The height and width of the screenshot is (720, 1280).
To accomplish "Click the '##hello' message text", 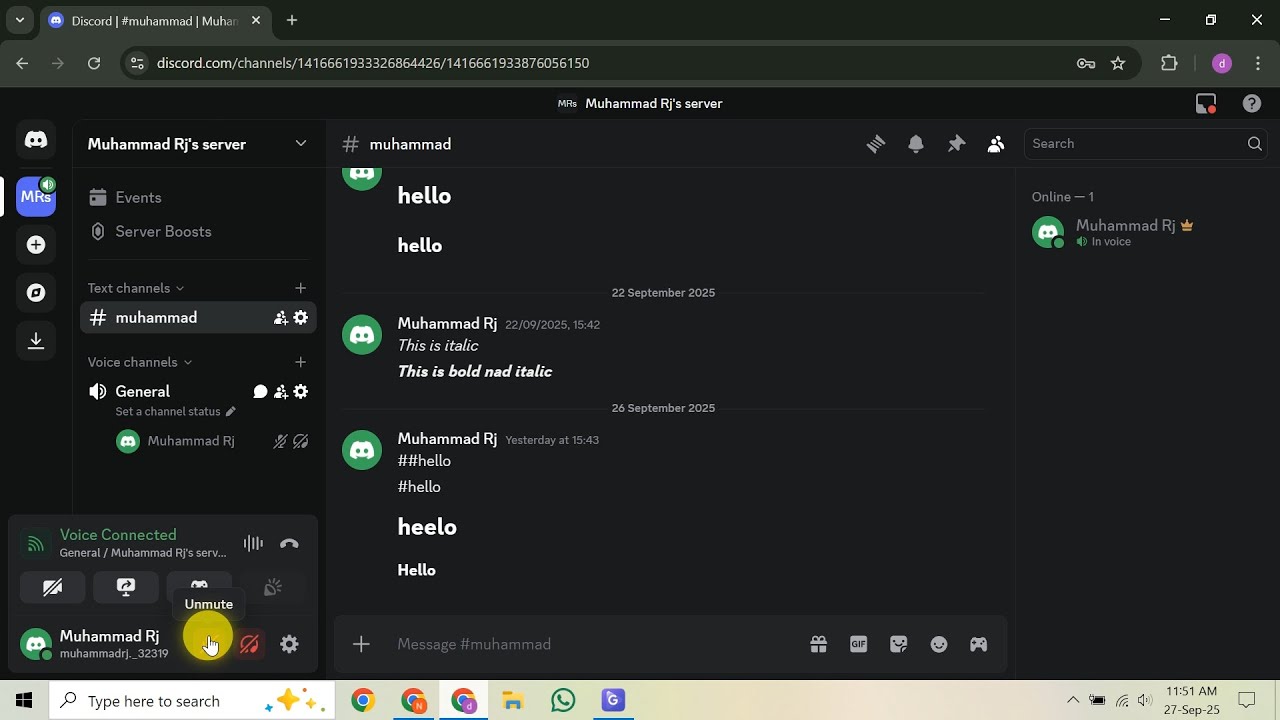I will [x=424, y=461].
